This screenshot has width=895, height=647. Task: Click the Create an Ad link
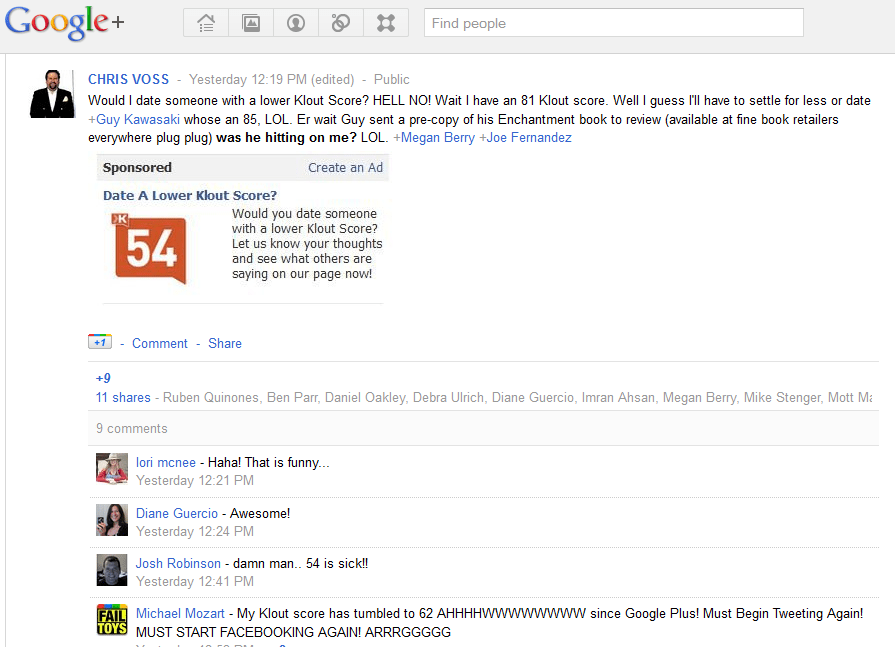pyautogui.click(x=345, y=167)
